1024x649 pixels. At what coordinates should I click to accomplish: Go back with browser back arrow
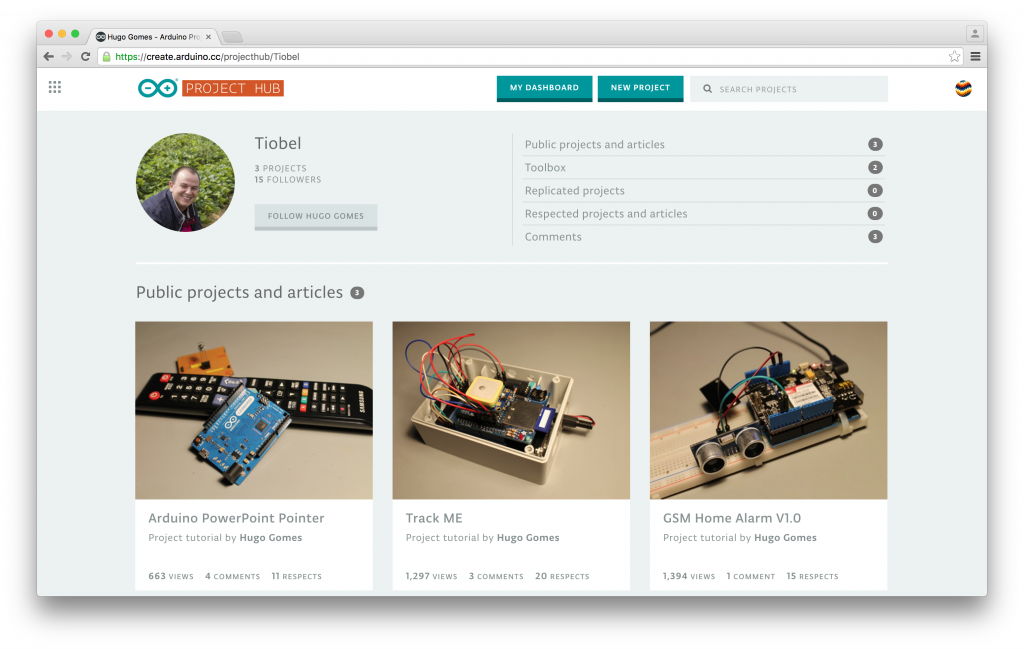[48, 57]
